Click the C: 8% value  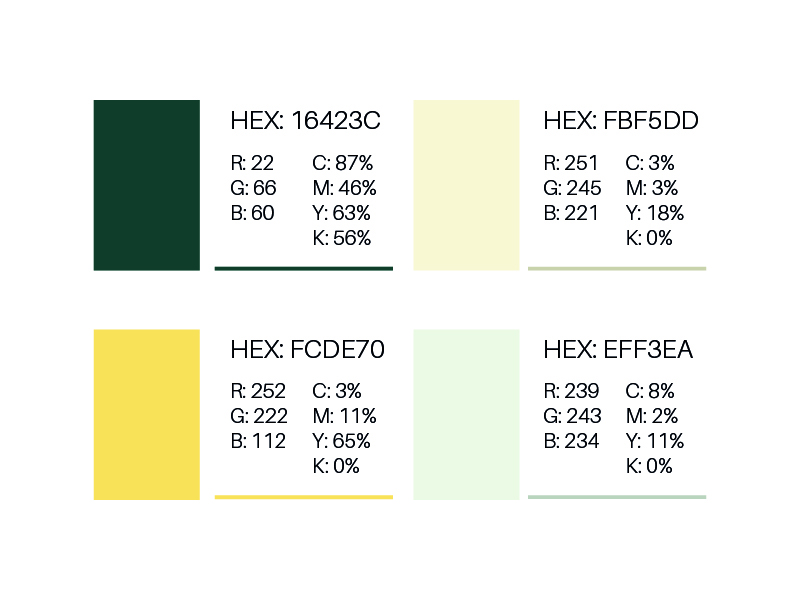tap(650, 391)
